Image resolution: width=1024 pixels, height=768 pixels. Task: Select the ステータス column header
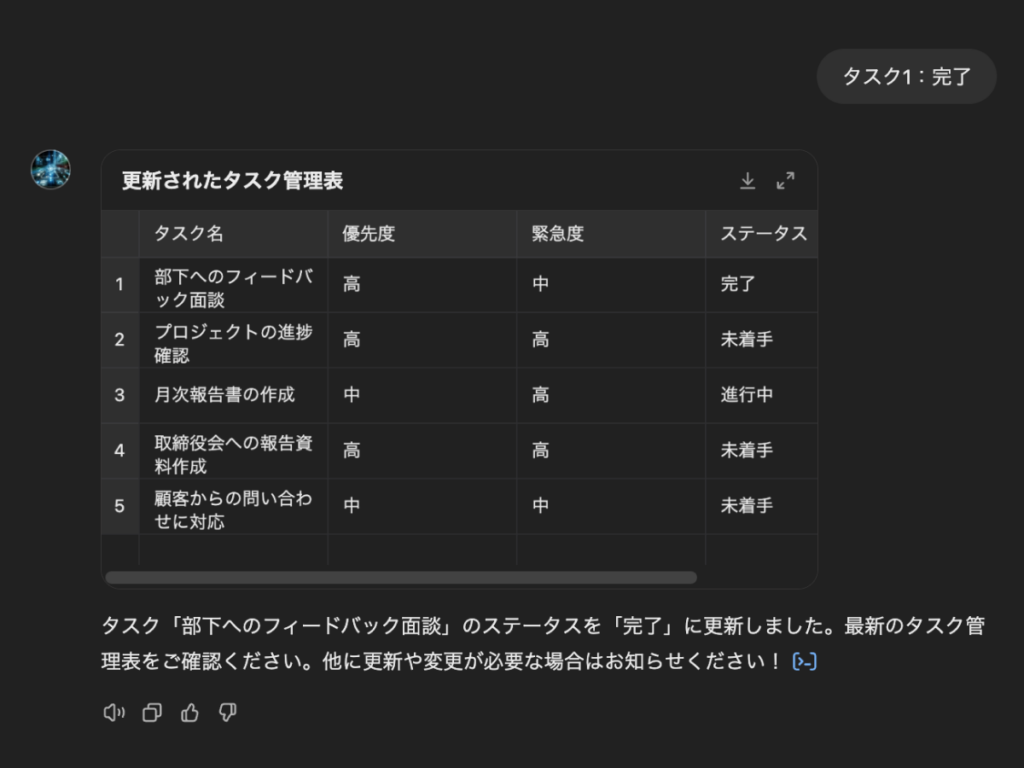(x=762, y=234)
